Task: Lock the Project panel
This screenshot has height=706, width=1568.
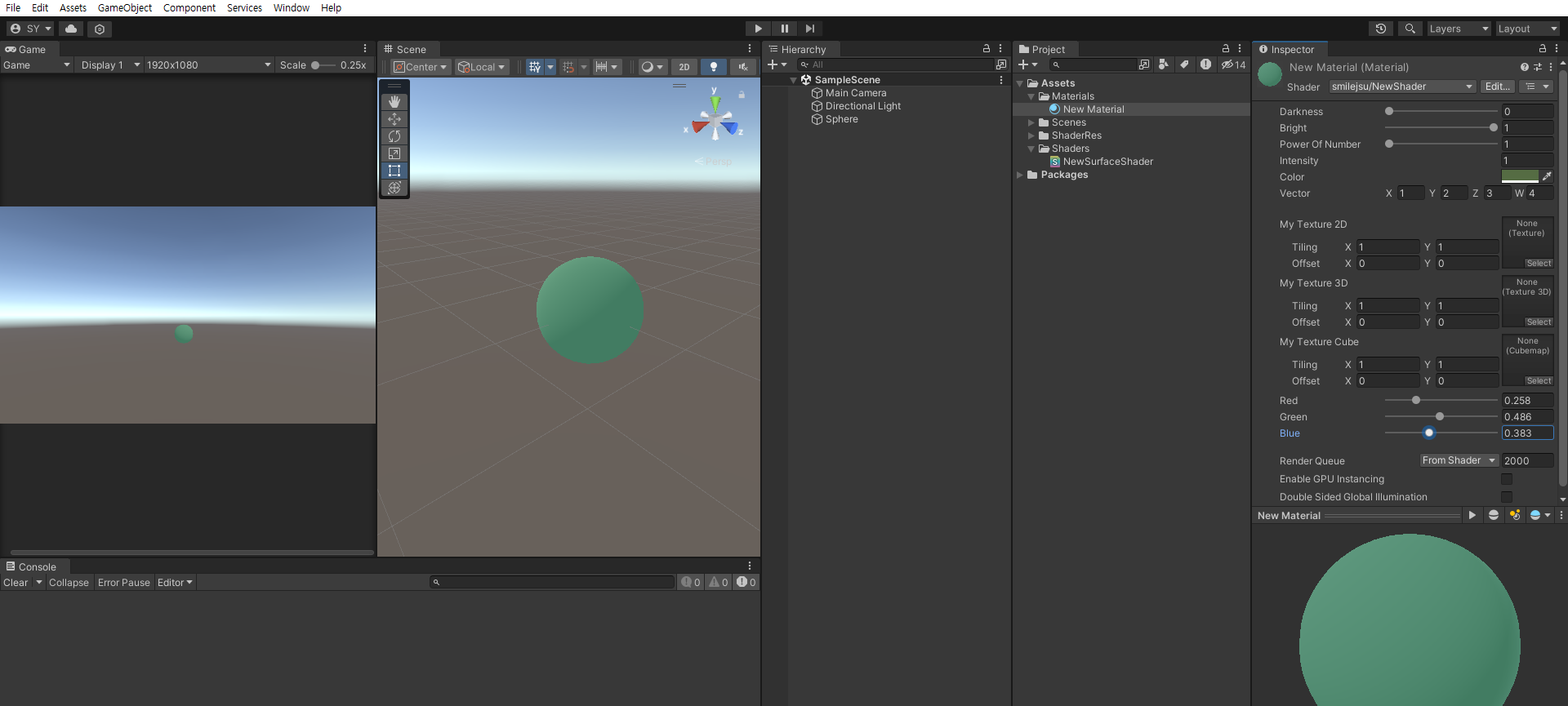Action: coord(1225,49)
